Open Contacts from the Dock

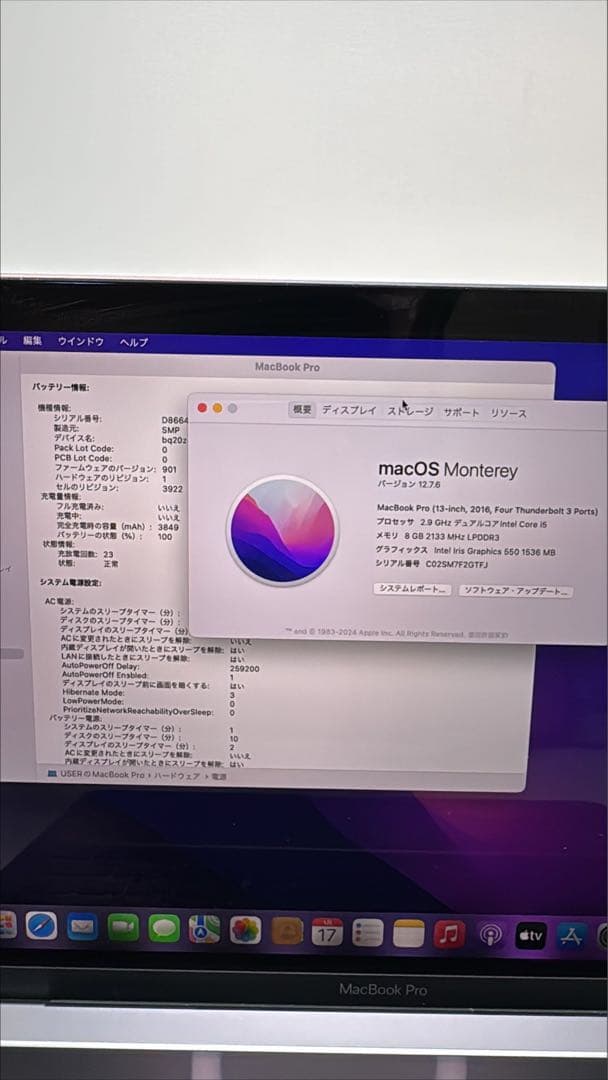click(x=286, y=931)
